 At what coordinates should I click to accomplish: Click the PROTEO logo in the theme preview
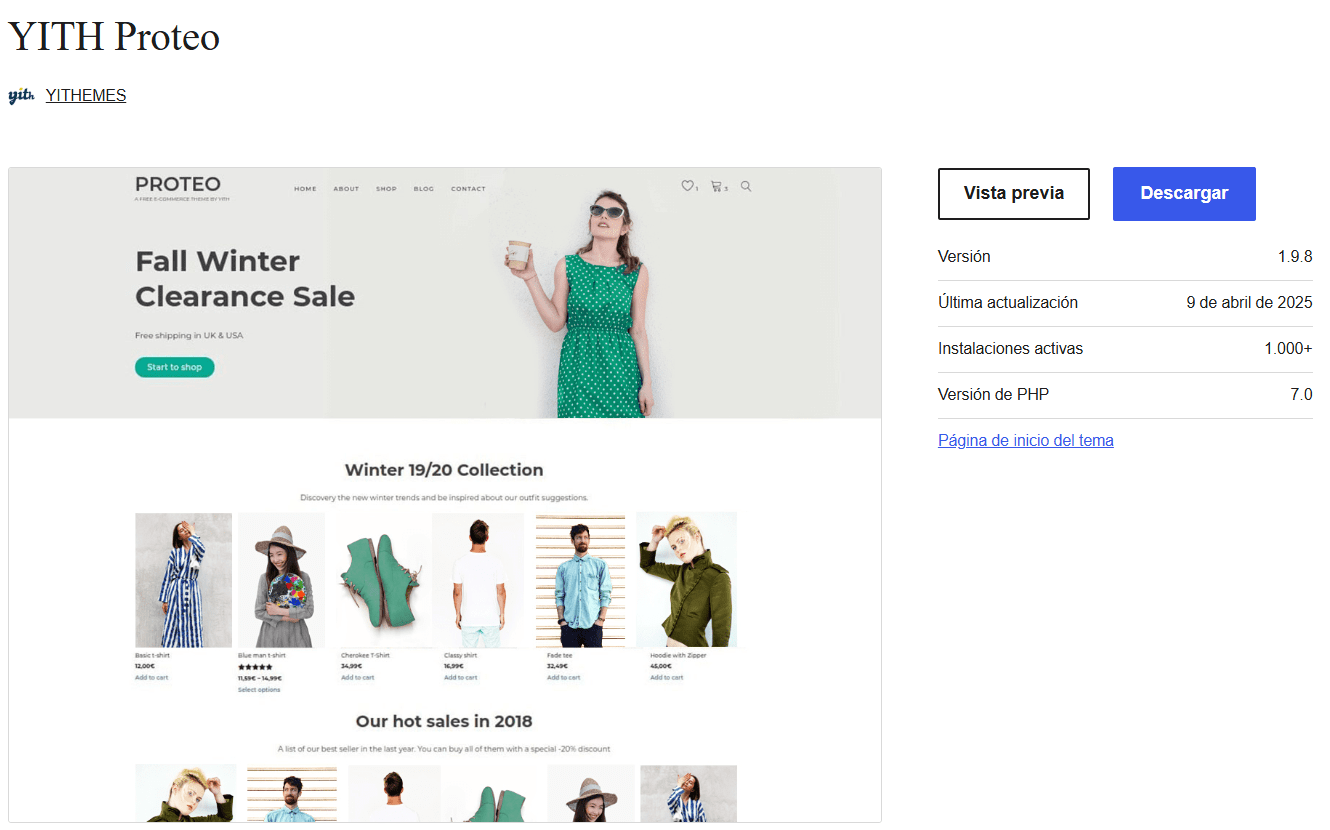click(178, 186)
